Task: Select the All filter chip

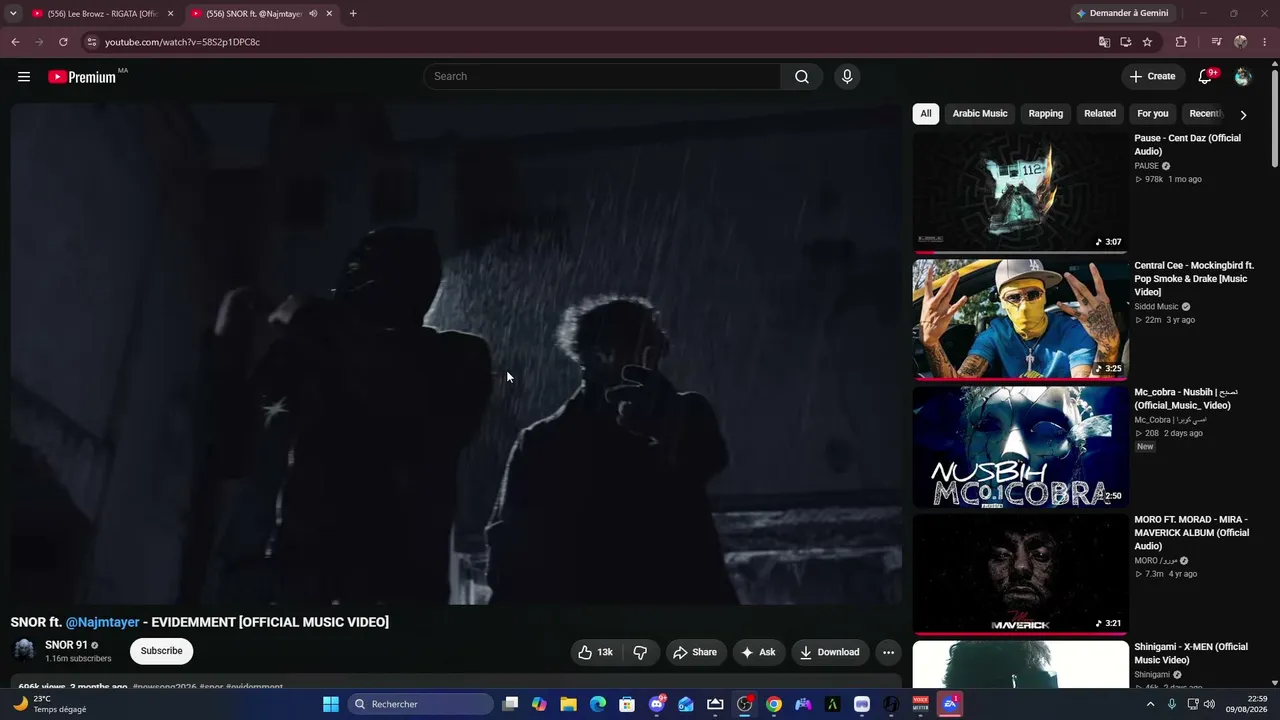Action: tap(926, 114)
